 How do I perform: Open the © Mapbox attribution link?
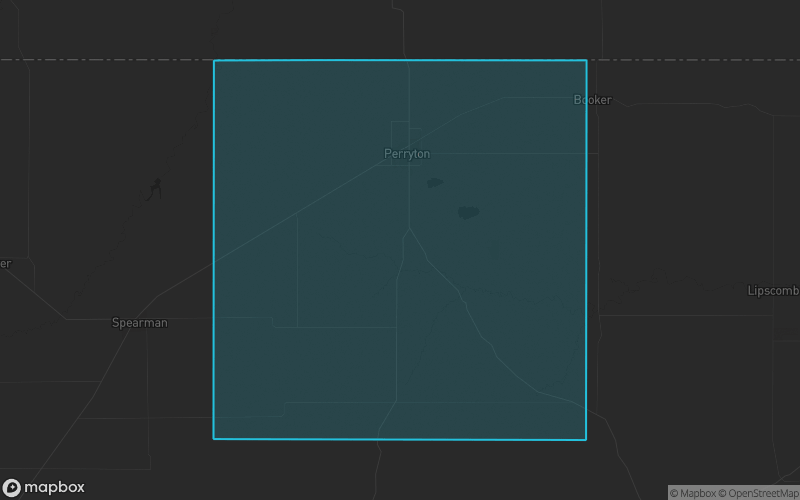point(692,493)
